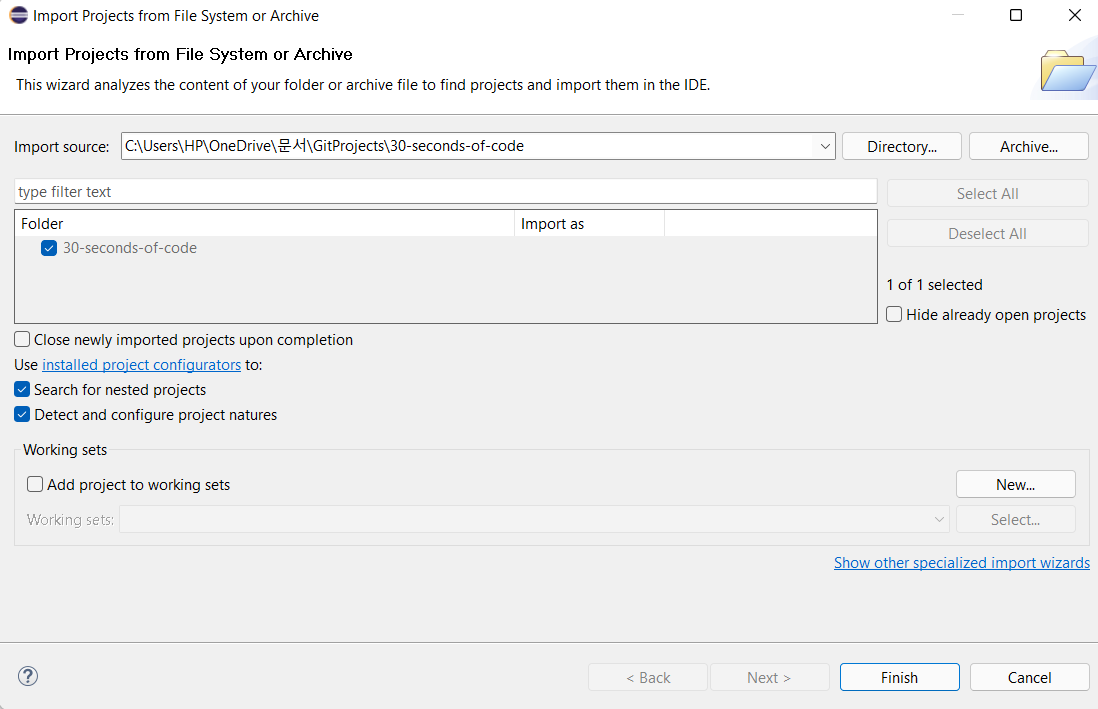This screenshot has width=1098, height=709.
Task: Maximize the import dialog window
Action: click(1016, 16)
